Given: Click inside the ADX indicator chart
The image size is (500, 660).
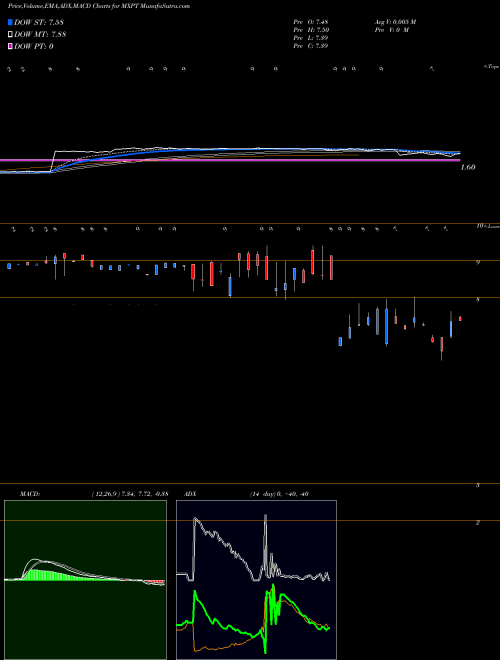Looking at the screenshot, I should pos(256,580).
